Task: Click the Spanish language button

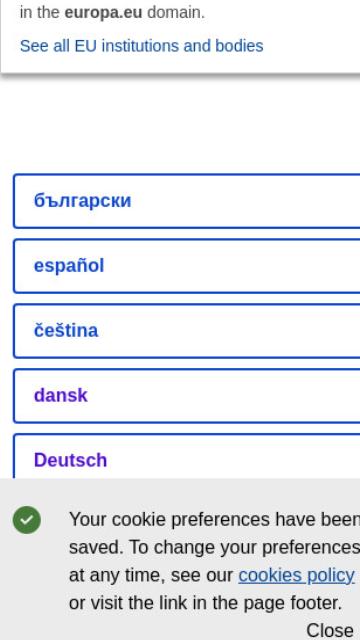Action: tap(187, 266)
